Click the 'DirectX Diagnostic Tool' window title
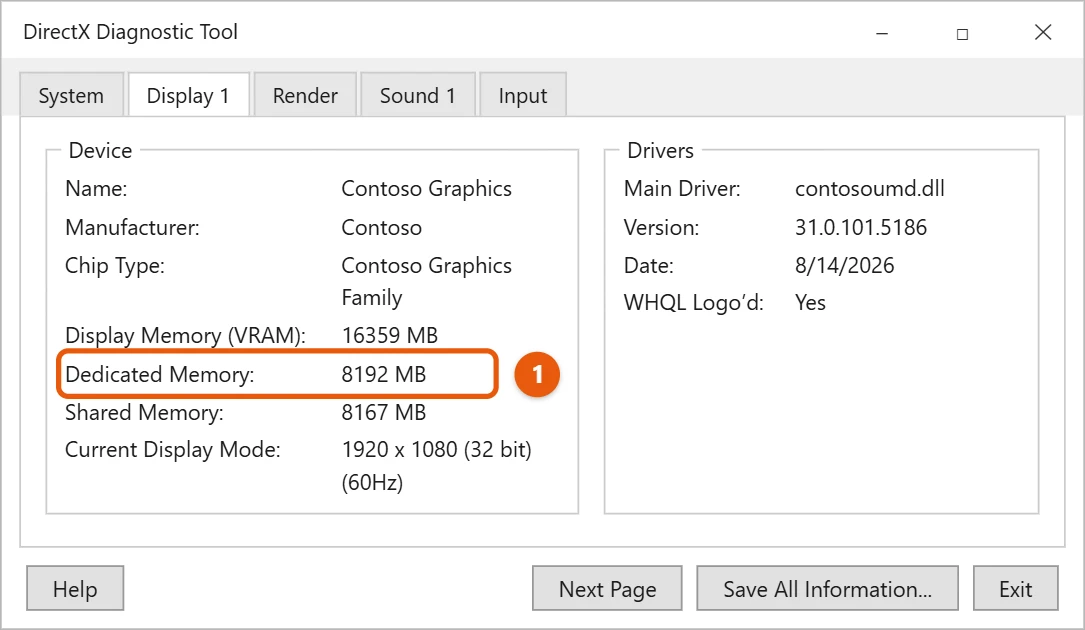Image resolution: width=1085 pixels, height=630 pixels. tap(130, 32)
